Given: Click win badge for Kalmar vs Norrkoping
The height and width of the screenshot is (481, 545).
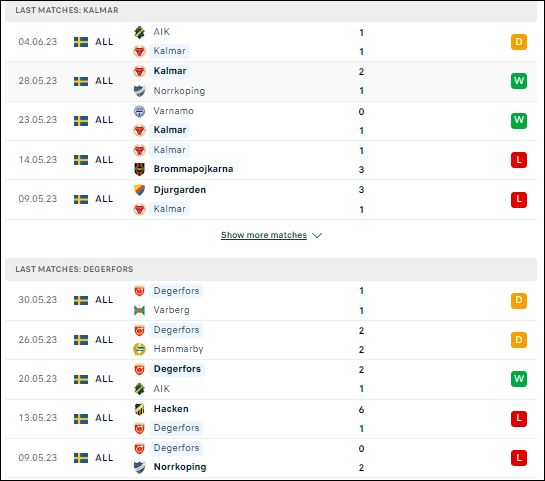Looking at the screenshot, I should 519,81.
